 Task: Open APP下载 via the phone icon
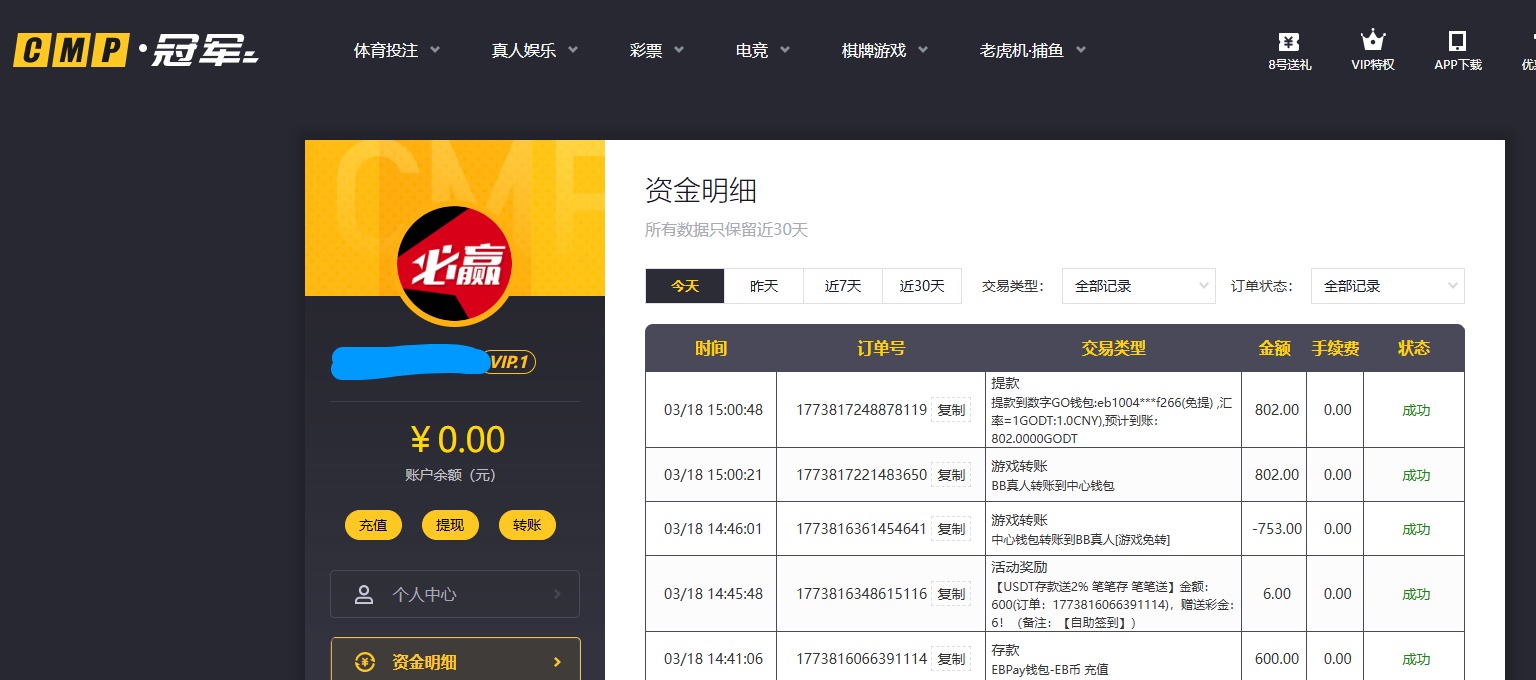[1456, 42]
